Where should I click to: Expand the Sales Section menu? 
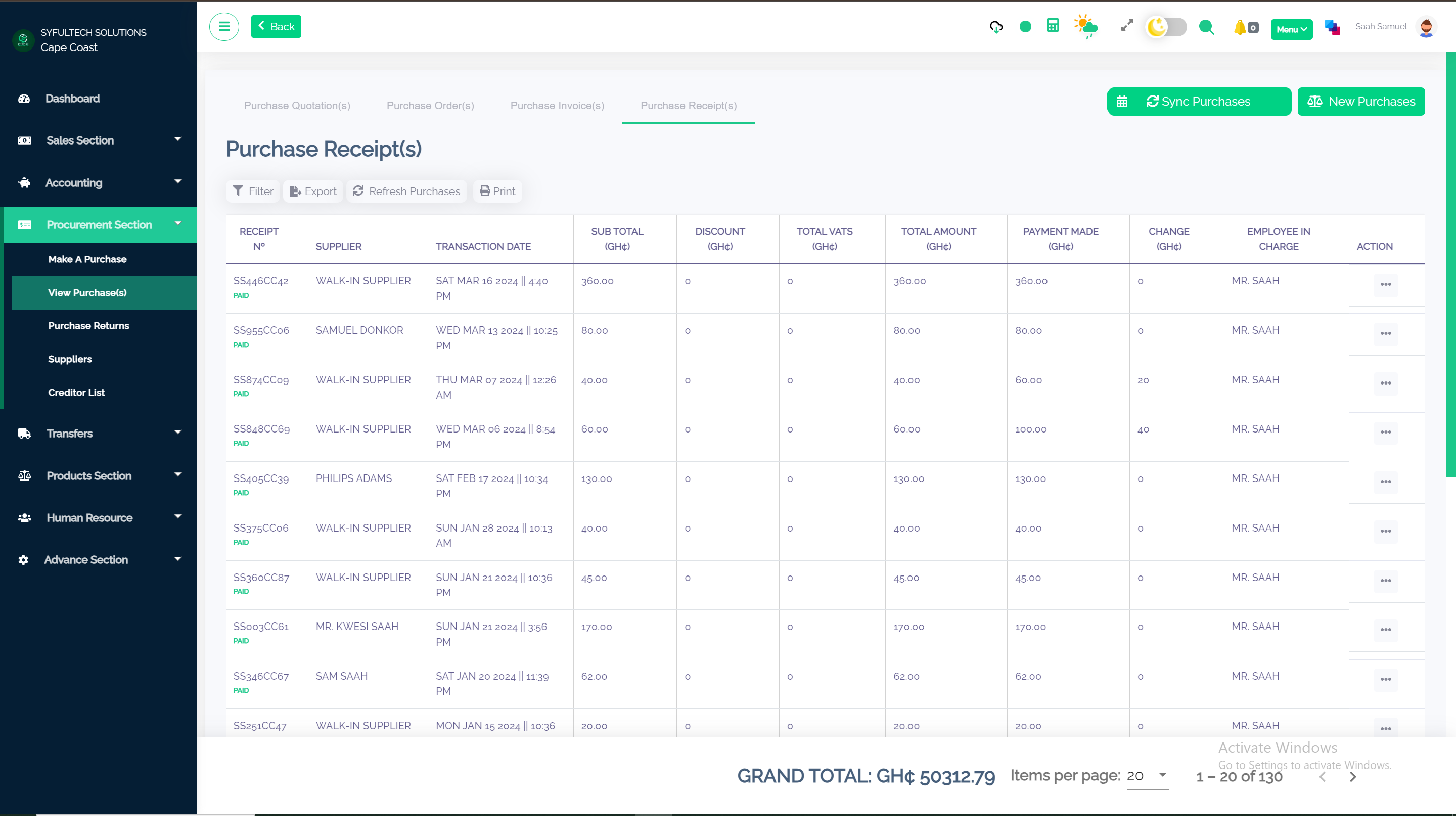[x=99, y=140]
